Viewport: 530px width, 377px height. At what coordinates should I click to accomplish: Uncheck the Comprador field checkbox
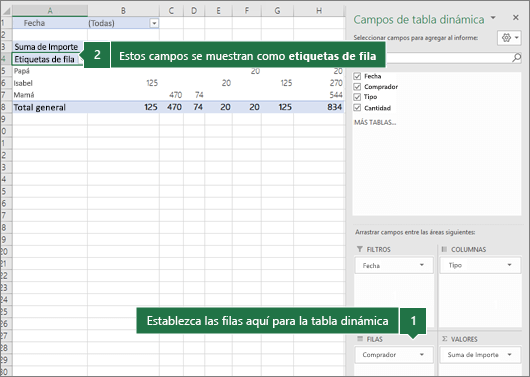pyautogui.click(x=357, y=87)
